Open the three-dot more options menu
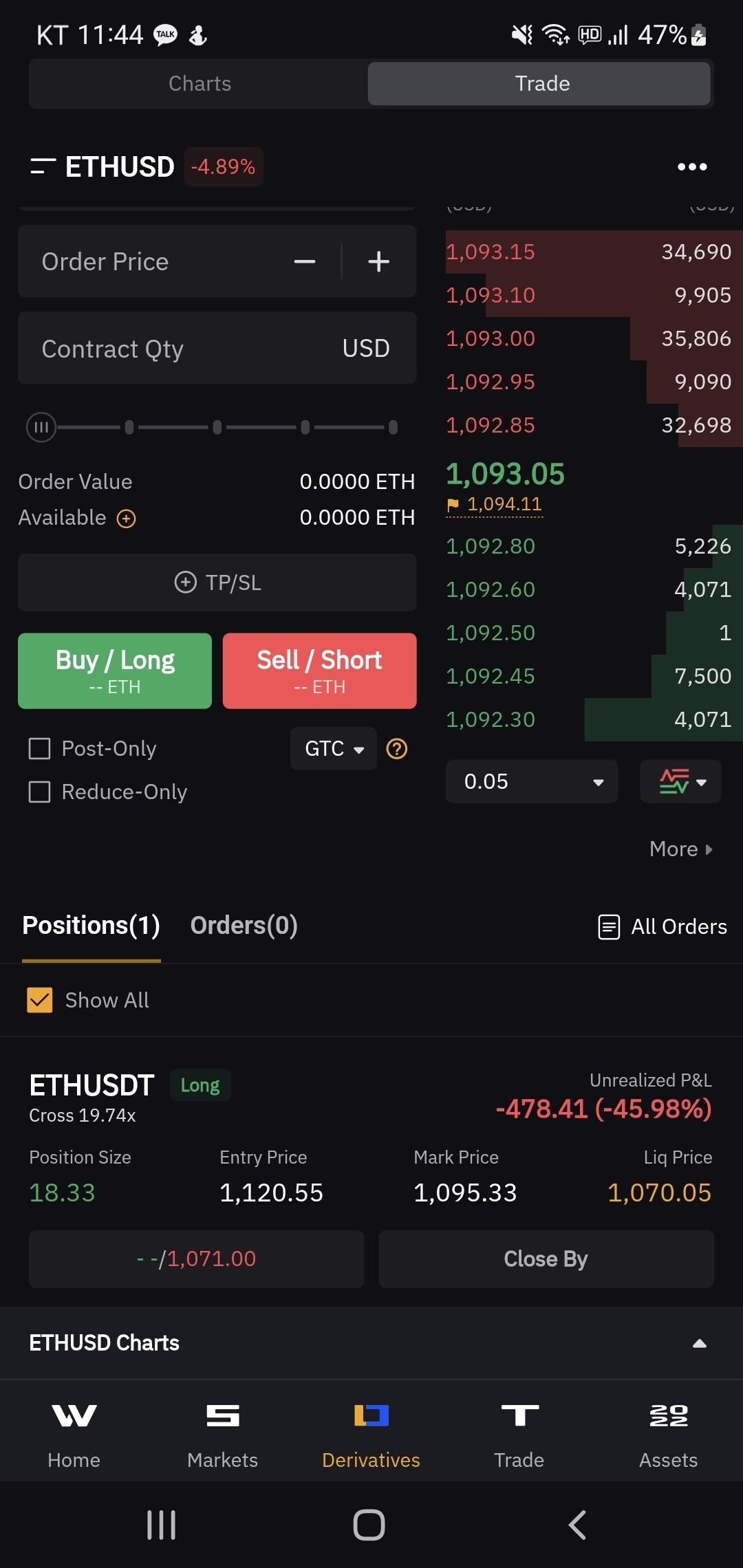This screenshot has height=1568, width=743. (x=692, y=166)
